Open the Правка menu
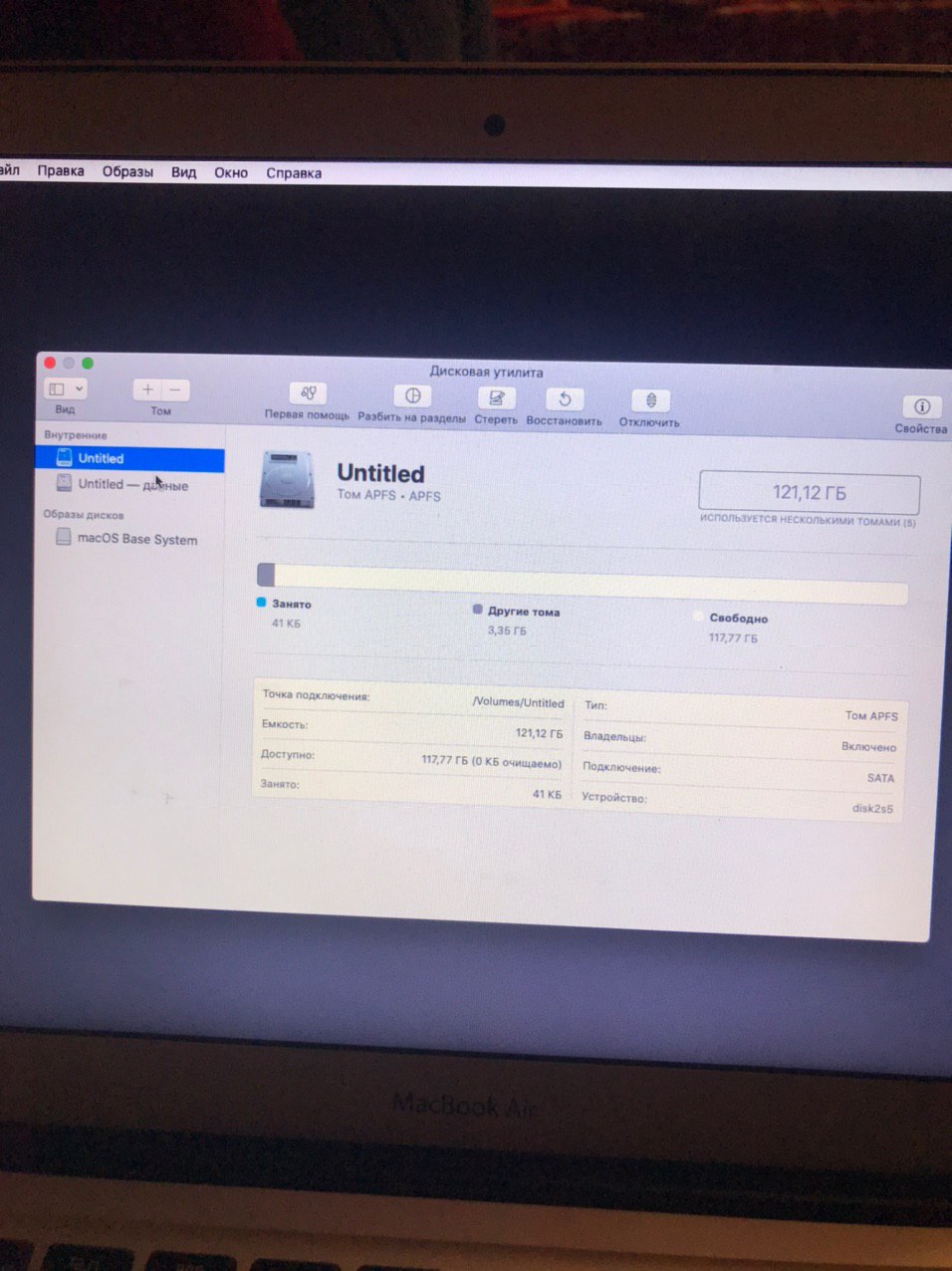Image resolution: width=952 pixels, height=1271 pixels. 61,170
